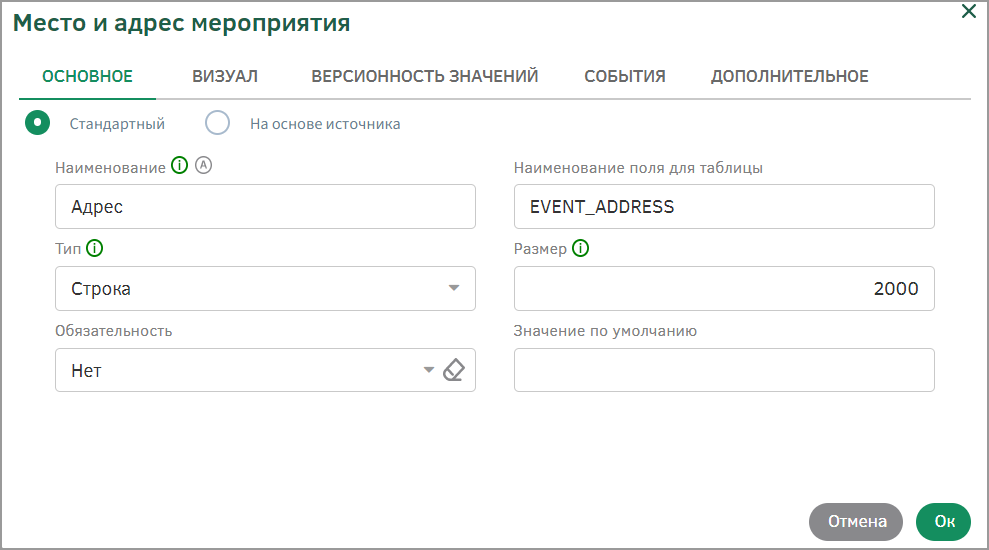Screen dimensions: 989x550
Task: Open the Тип dropdown showing Строка
Action: click(x=265, y=288)
